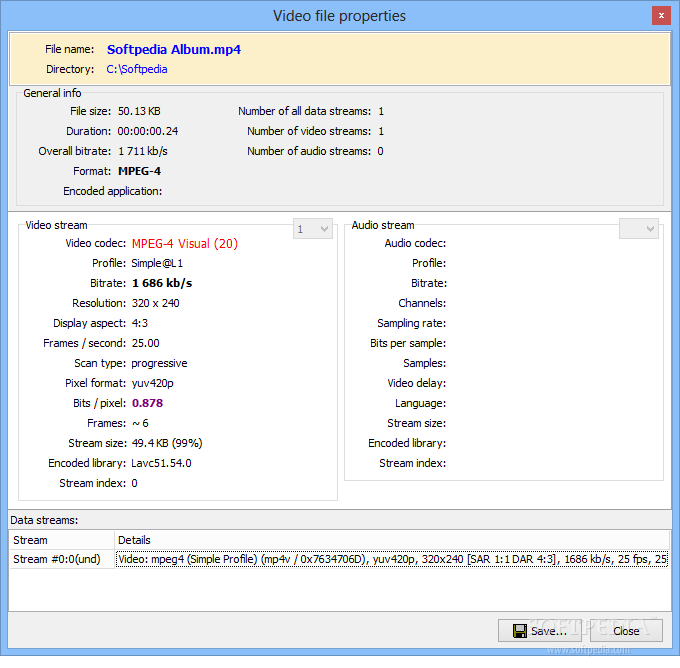Click the file name Softpedia Album.mp4
This screenshot has height=668, width=680.
pos(173,49)
